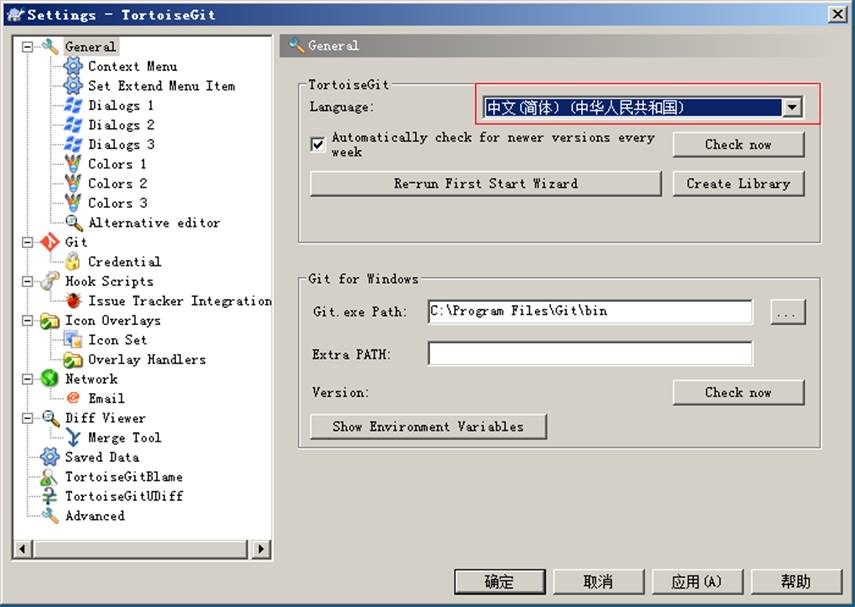
Task: Click the Dialogs 1 windows icon
Action: click(73, 105)
